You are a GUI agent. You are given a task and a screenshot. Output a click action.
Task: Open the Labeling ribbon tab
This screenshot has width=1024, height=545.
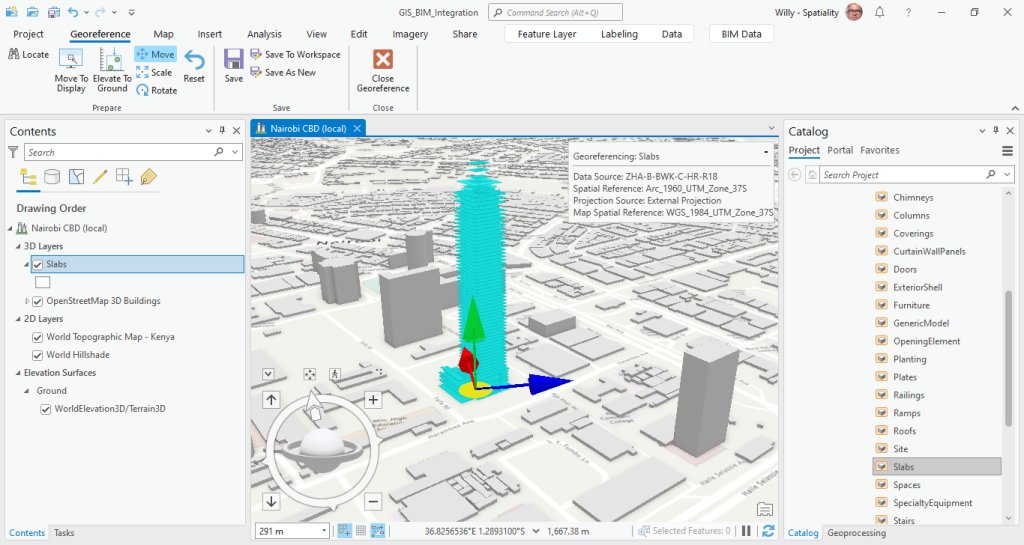(619, 34)
